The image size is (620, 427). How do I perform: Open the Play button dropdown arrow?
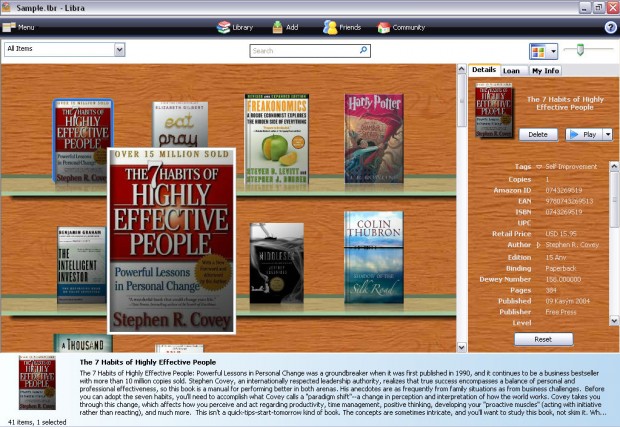608,134
